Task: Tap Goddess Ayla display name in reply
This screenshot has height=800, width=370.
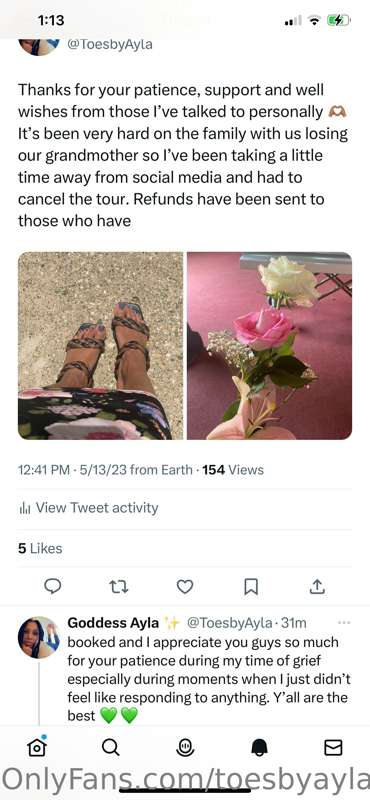Action: [115, 623]
